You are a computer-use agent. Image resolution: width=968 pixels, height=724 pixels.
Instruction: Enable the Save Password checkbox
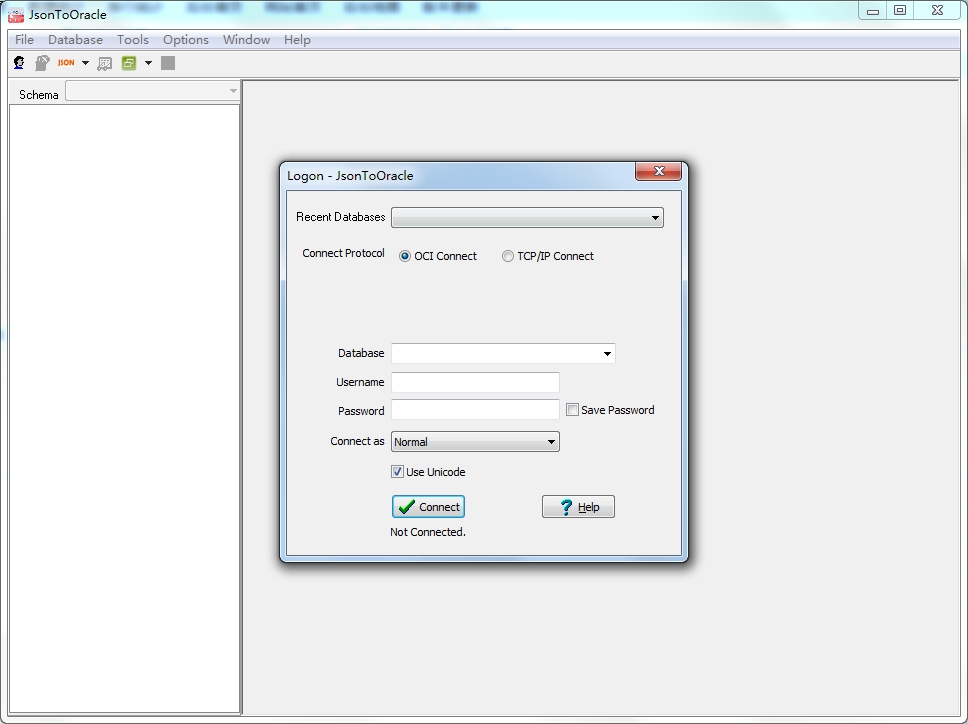pyautogui.click(x=572, y=410)
